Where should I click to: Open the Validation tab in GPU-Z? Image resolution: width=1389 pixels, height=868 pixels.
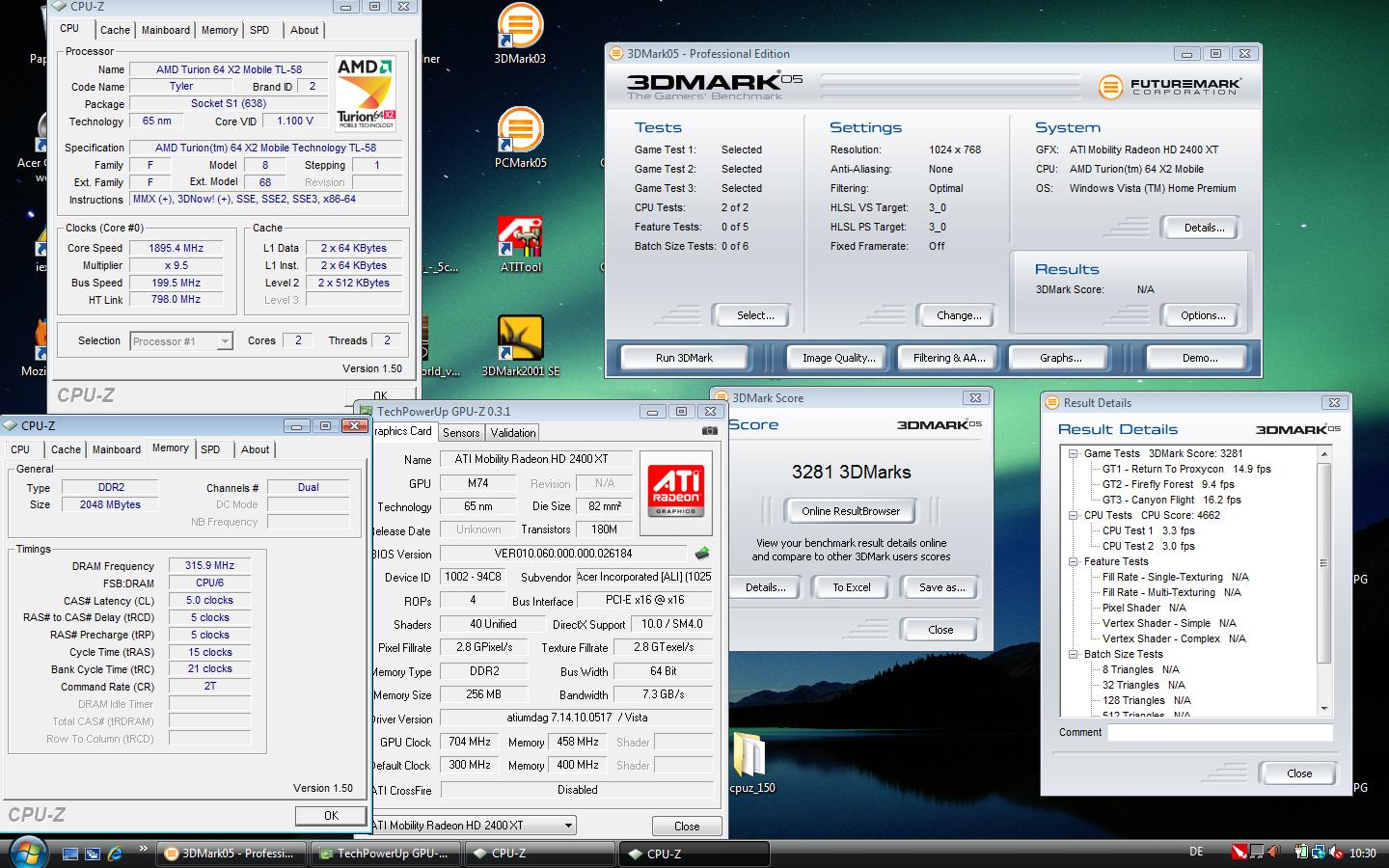[512, 433]
